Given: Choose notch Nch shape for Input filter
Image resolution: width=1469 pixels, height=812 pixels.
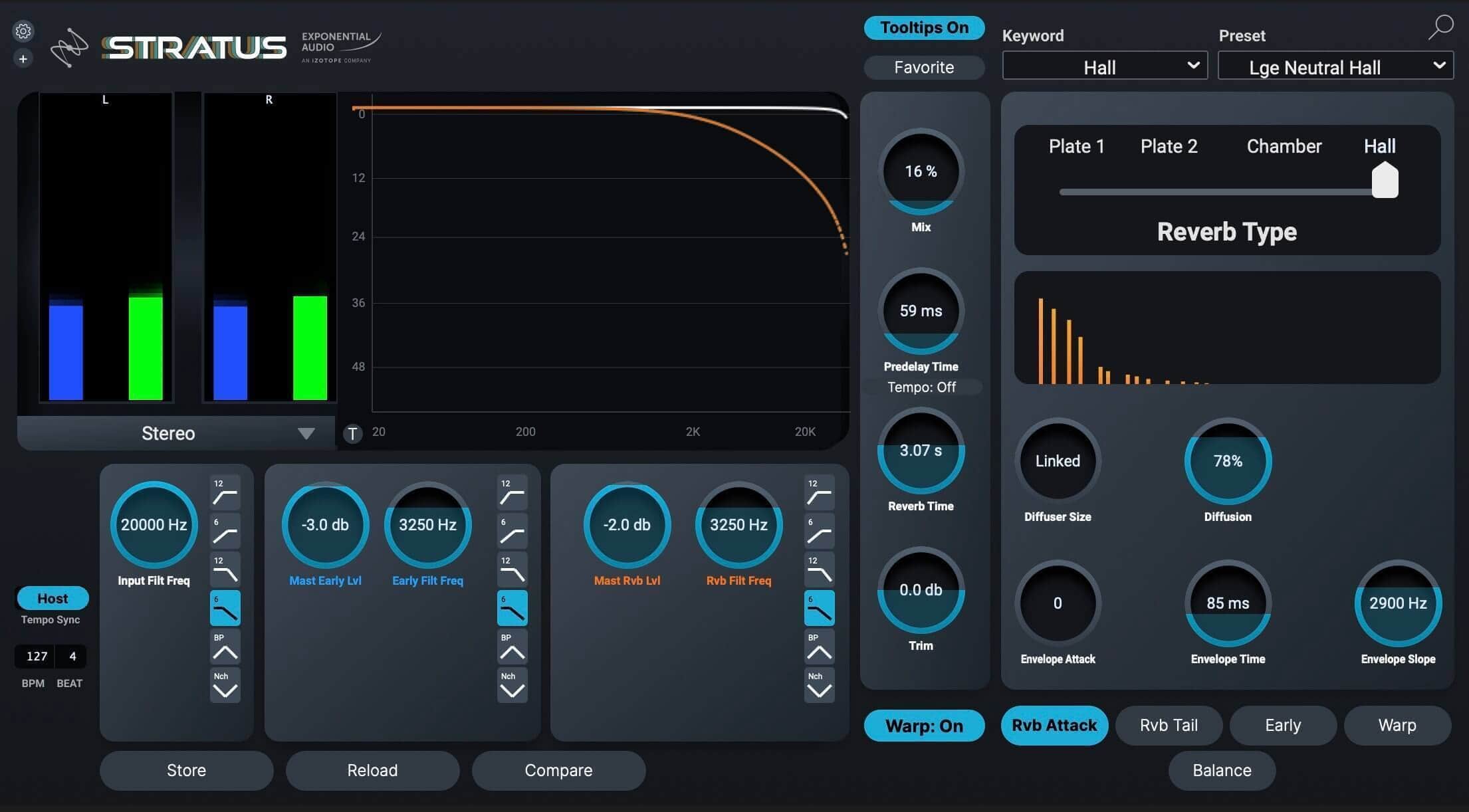Looking at the screenshot, I should pos(225,684).
